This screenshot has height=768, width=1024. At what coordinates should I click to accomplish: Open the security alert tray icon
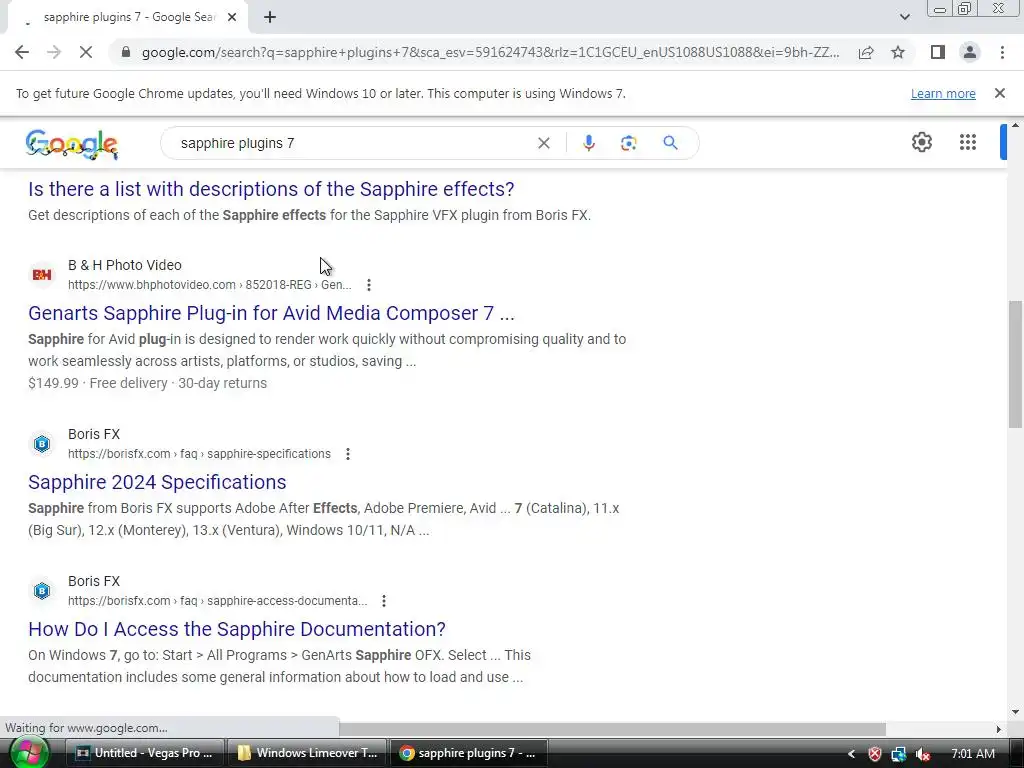click(874, 754)
